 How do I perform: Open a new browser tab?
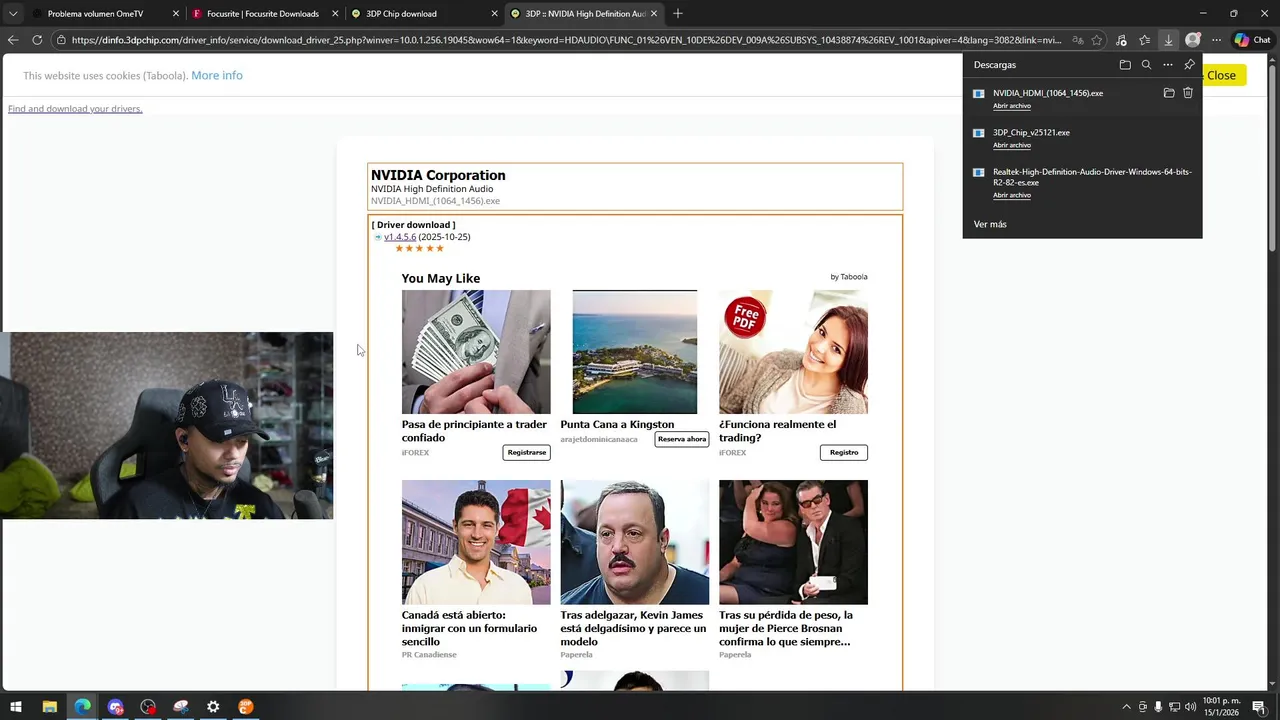coord(678,14)
